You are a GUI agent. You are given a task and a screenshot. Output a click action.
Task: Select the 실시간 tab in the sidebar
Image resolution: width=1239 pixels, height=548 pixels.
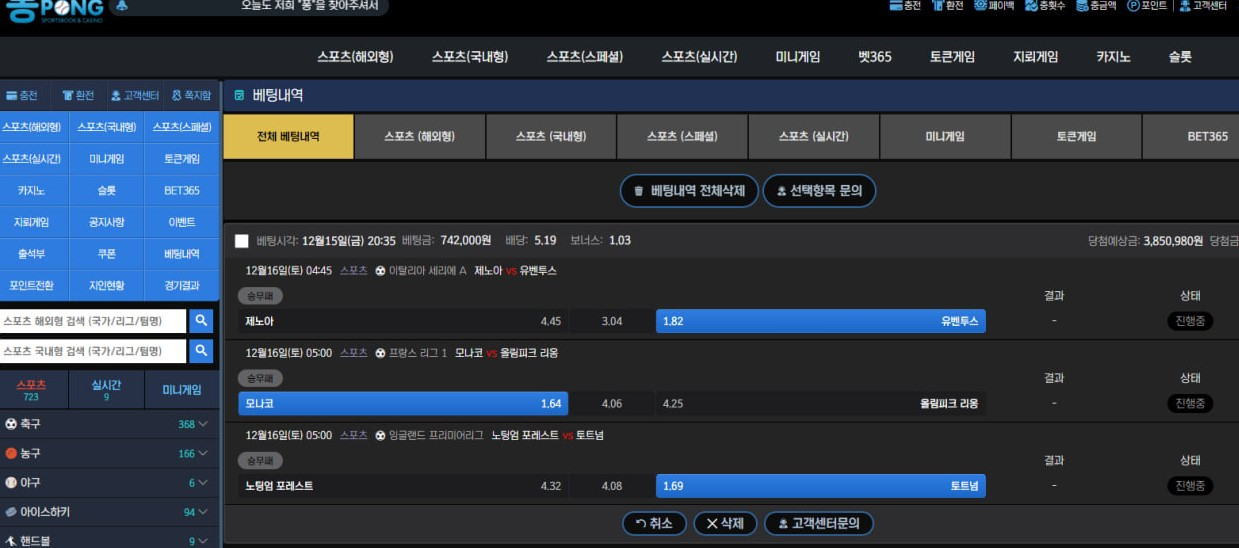pyautogui.click(x=106, y=389)
